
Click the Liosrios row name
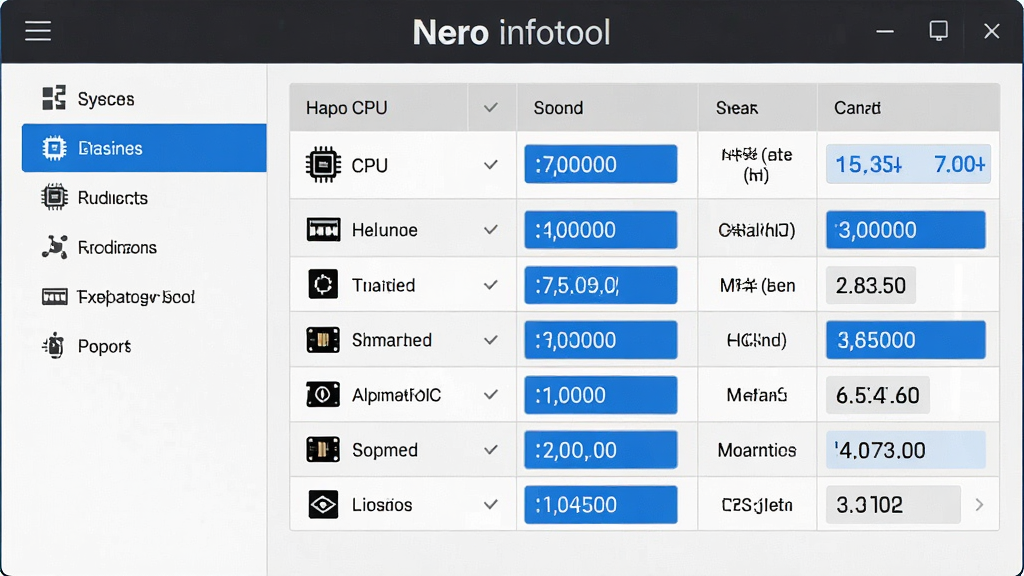click(382, 505)
